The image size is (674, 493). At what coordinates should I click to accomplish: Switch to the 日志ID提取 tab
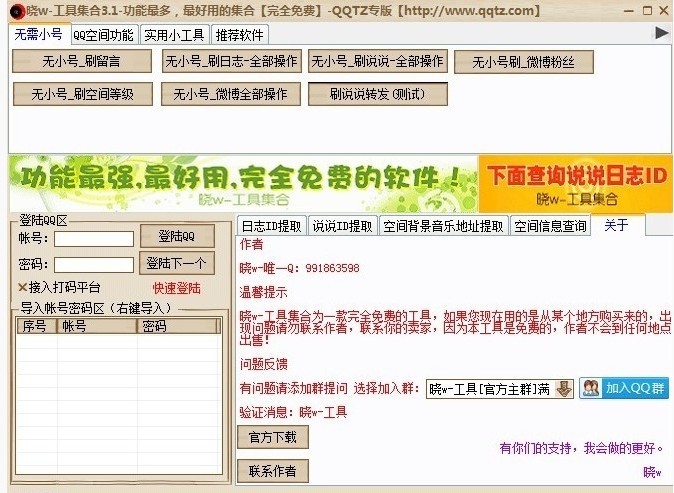271,226
